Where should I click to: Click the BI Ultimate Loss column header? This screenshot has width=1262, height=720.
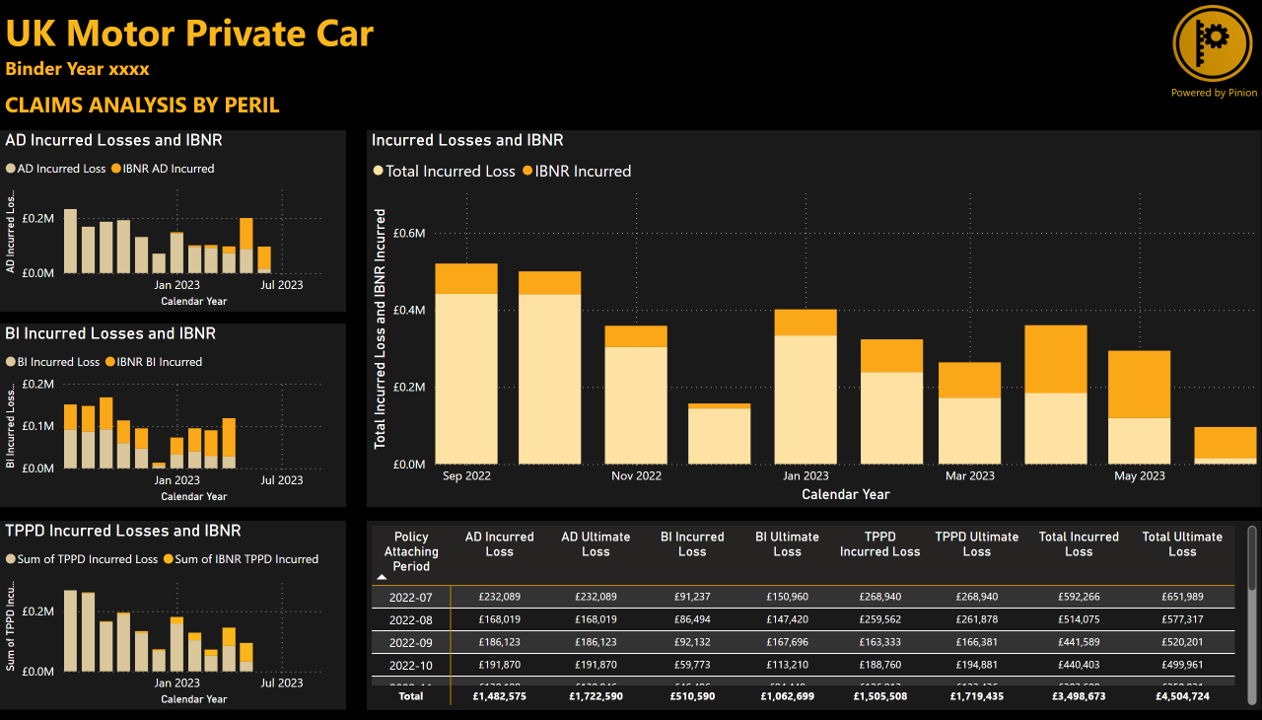787,544
